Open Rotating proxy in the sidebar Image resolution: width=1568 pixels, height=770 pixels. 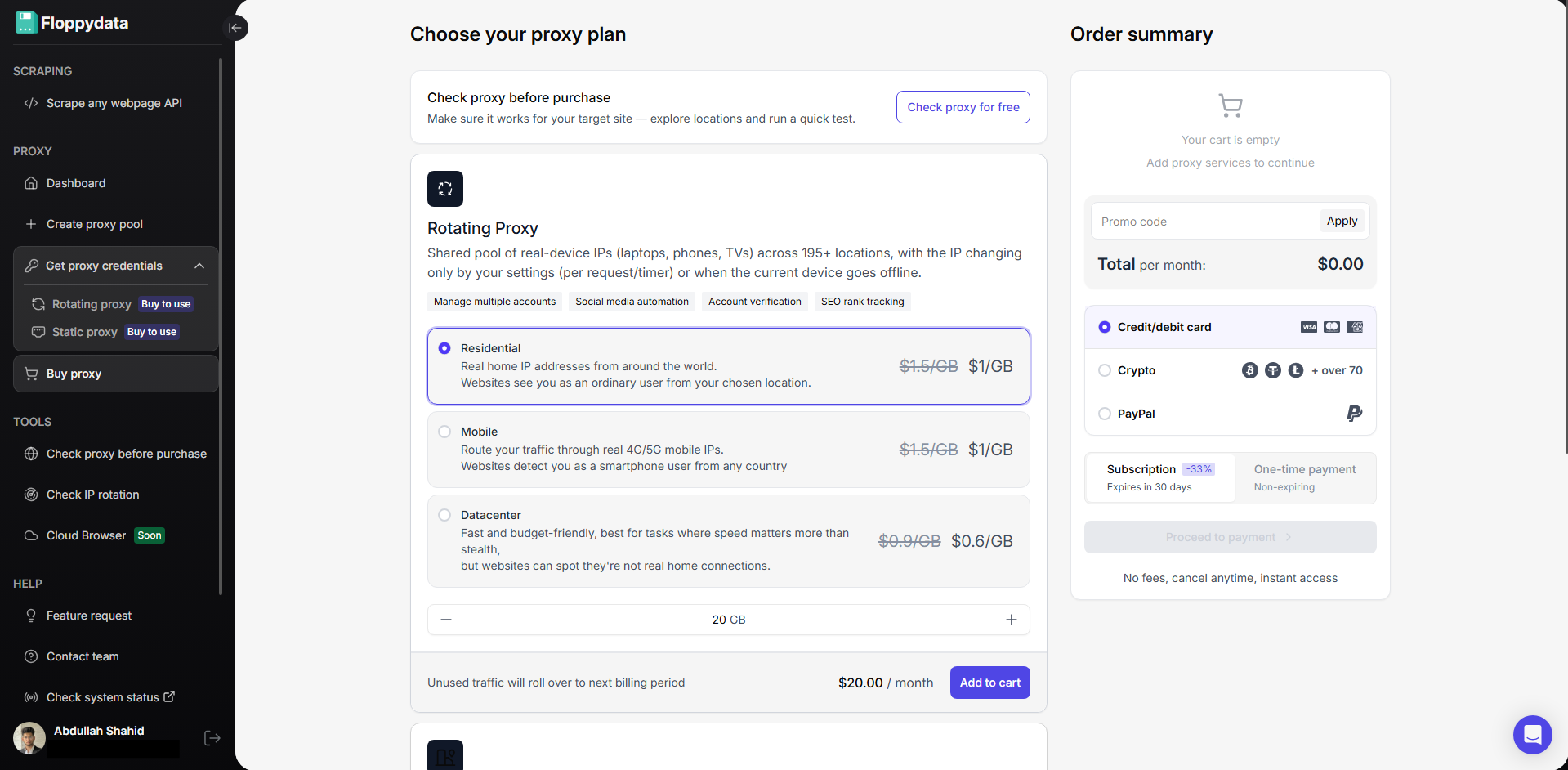(x=92, y=304)
